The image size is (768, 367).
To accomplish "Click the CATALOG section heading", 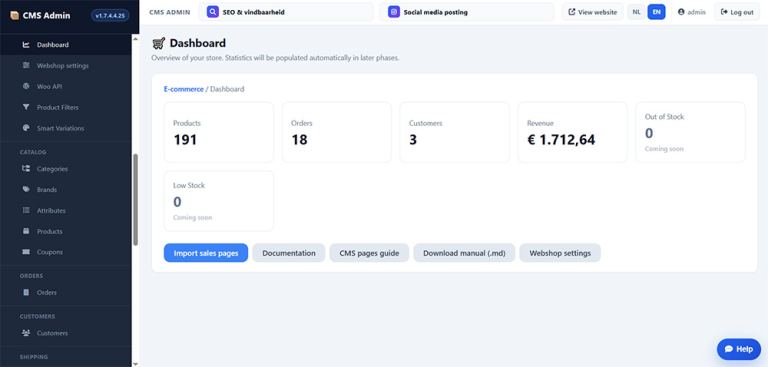I will tap(33, 152).
